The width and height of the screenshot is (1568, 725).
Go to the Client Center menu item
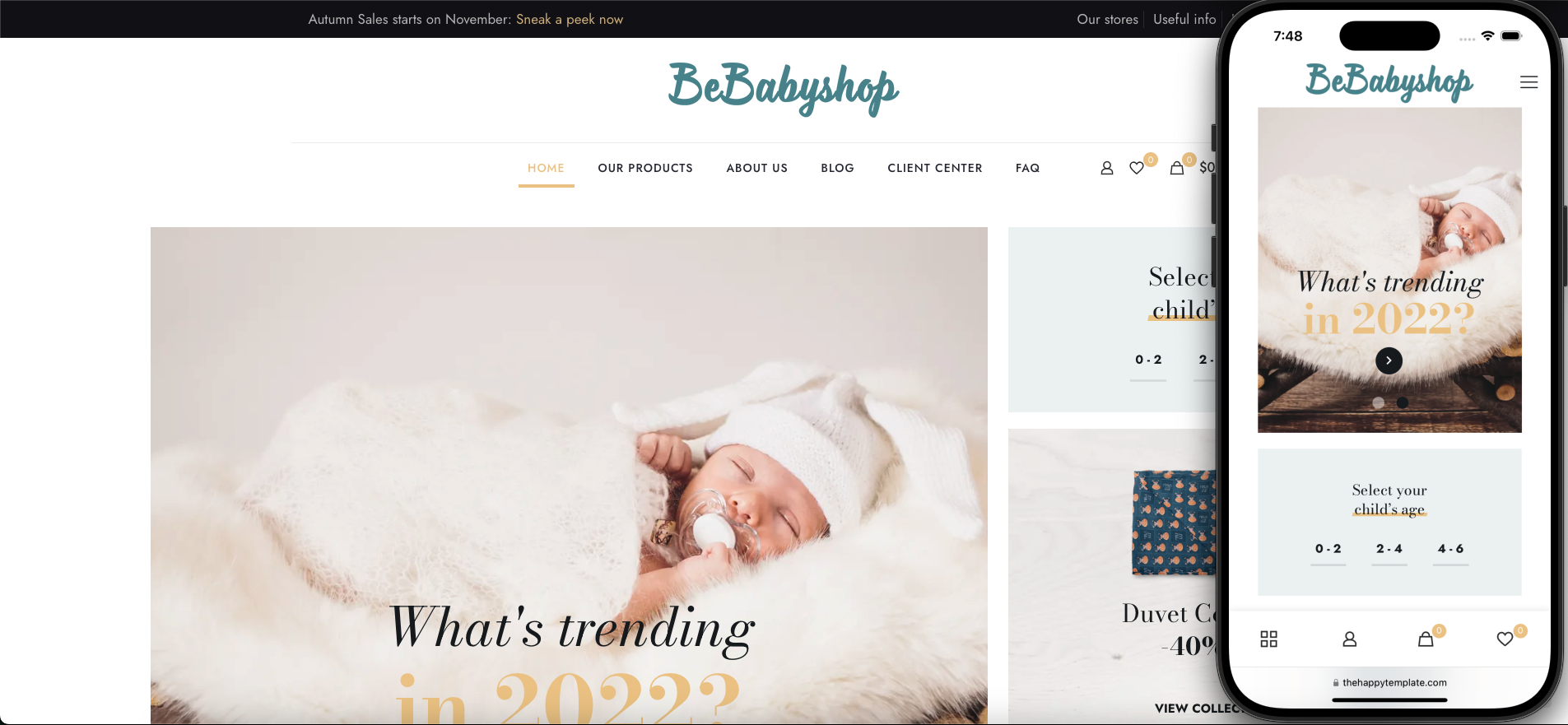(x=935, y=168)
